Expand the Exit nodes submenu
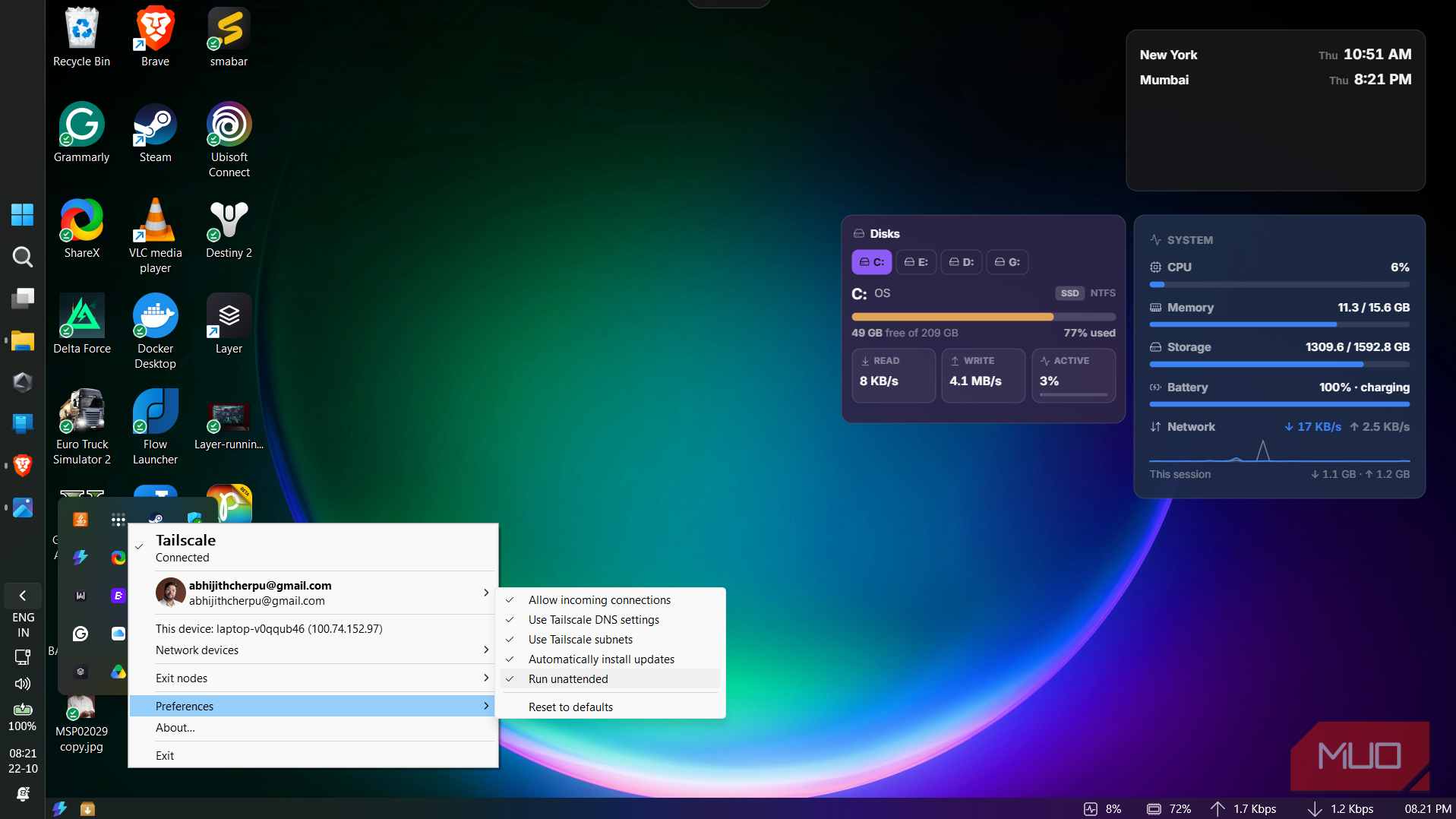This screenshot has width=1456, height=819. [x=313, y=678]
